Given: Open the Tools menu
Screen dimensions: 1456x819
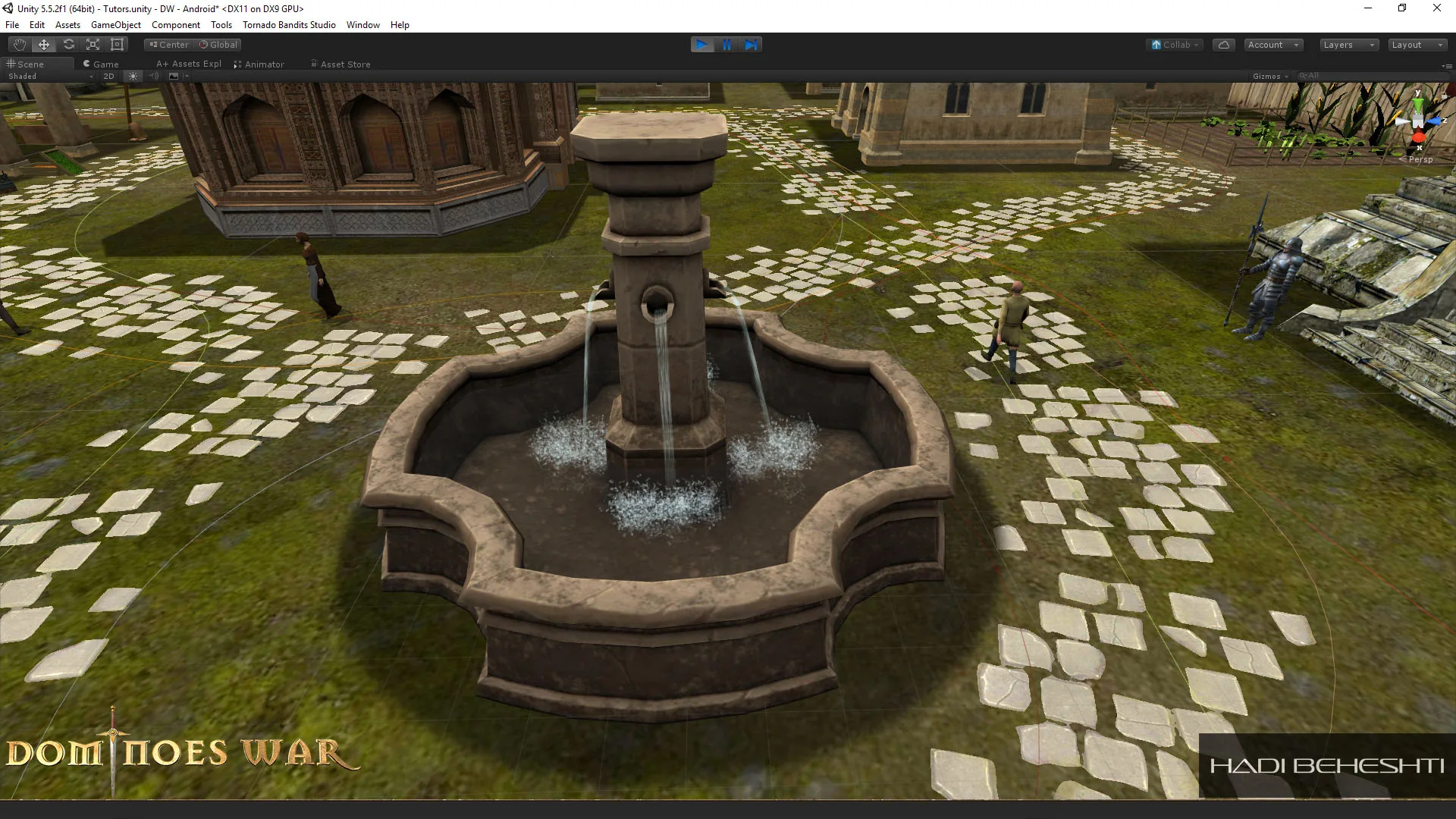Looking at the screenshot, I should (221, 25).
